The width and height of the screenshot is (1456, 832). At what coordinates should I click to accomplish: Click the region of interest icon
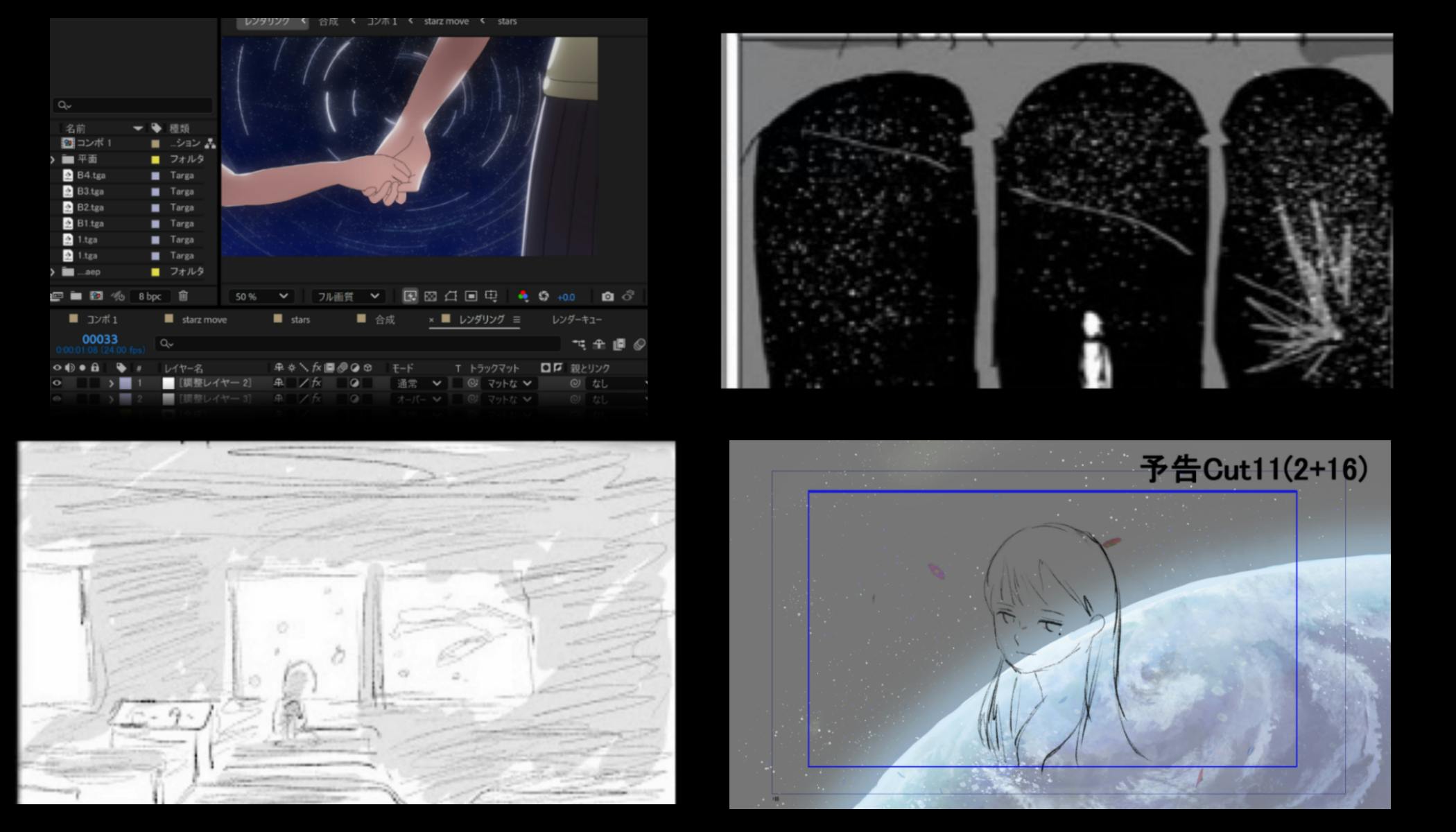(471, 296)
